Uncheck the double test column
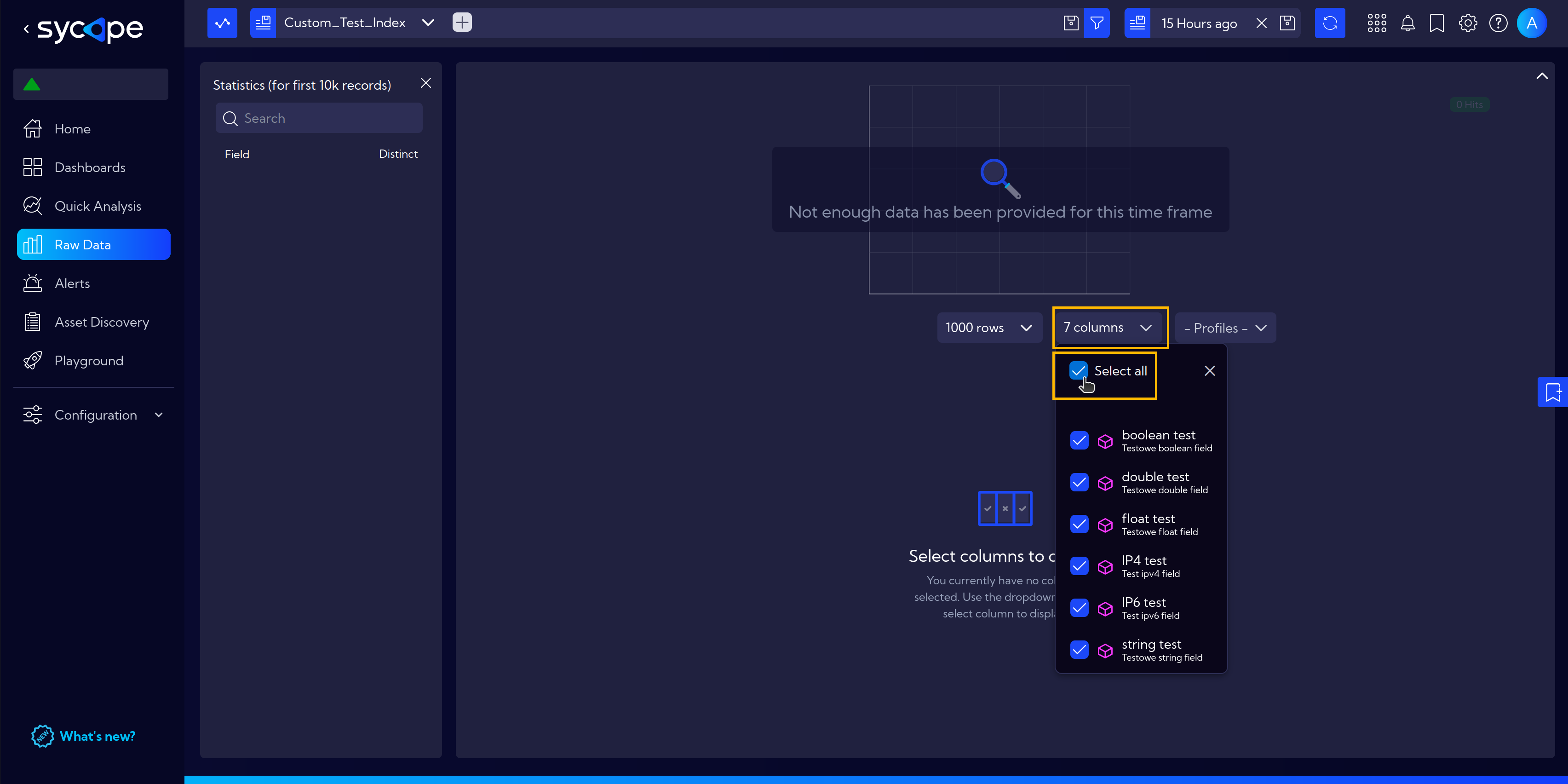 point(1079,482)
